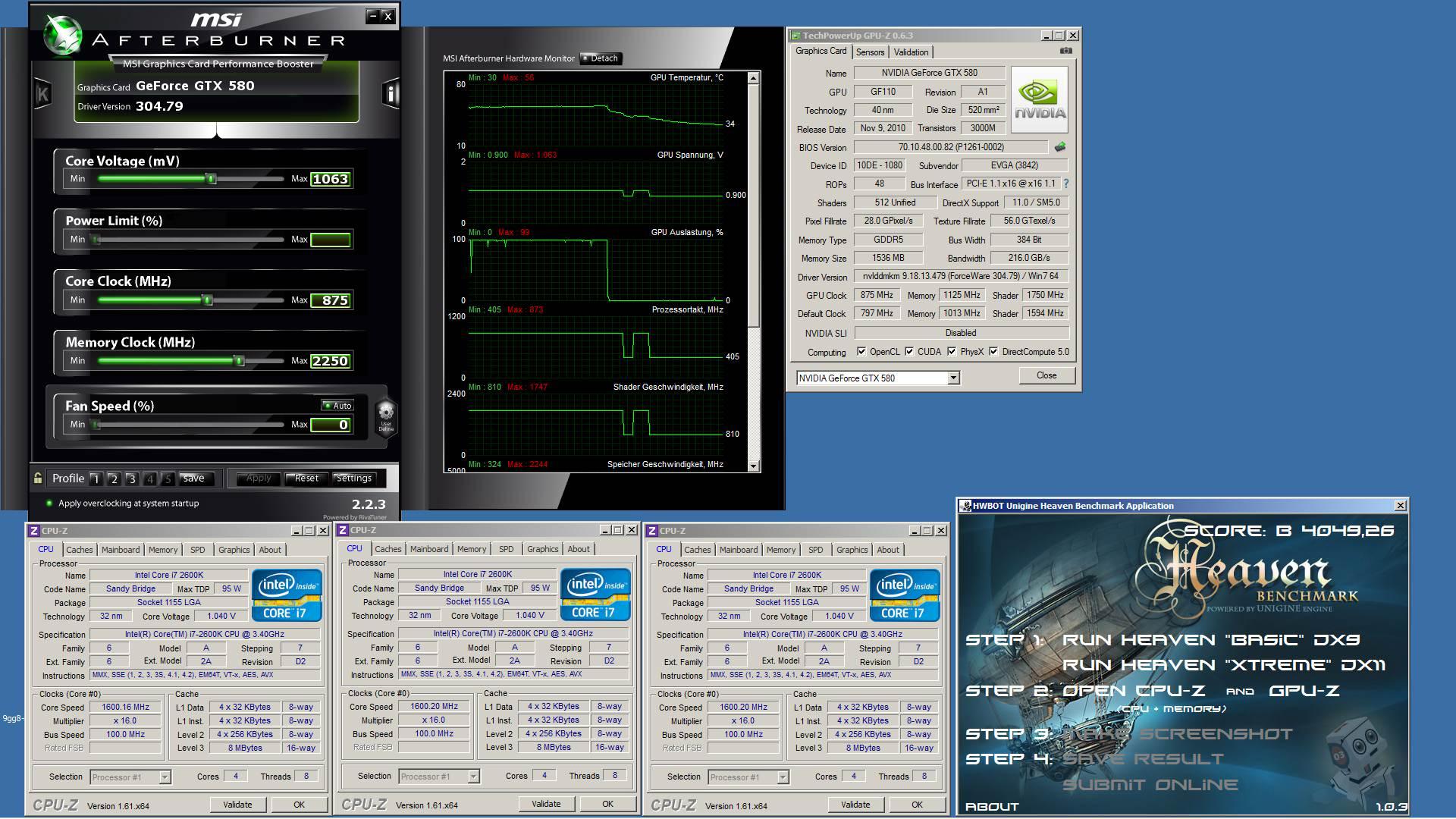Toggle the OpenCL checkbox in GPU-Z
The image size is (1456, 819).
[x=861, y=352]
